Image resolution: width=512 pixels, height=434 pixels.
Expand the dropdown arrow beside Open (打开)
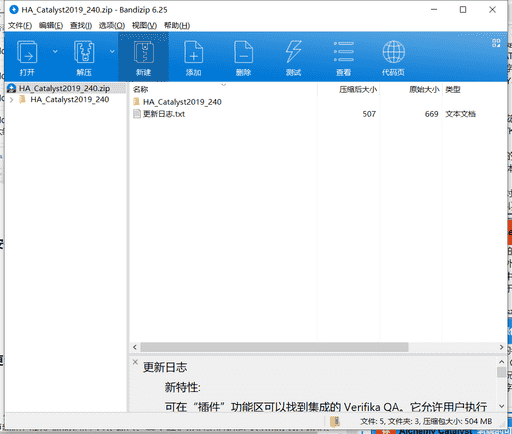click(x=55, y=51)
